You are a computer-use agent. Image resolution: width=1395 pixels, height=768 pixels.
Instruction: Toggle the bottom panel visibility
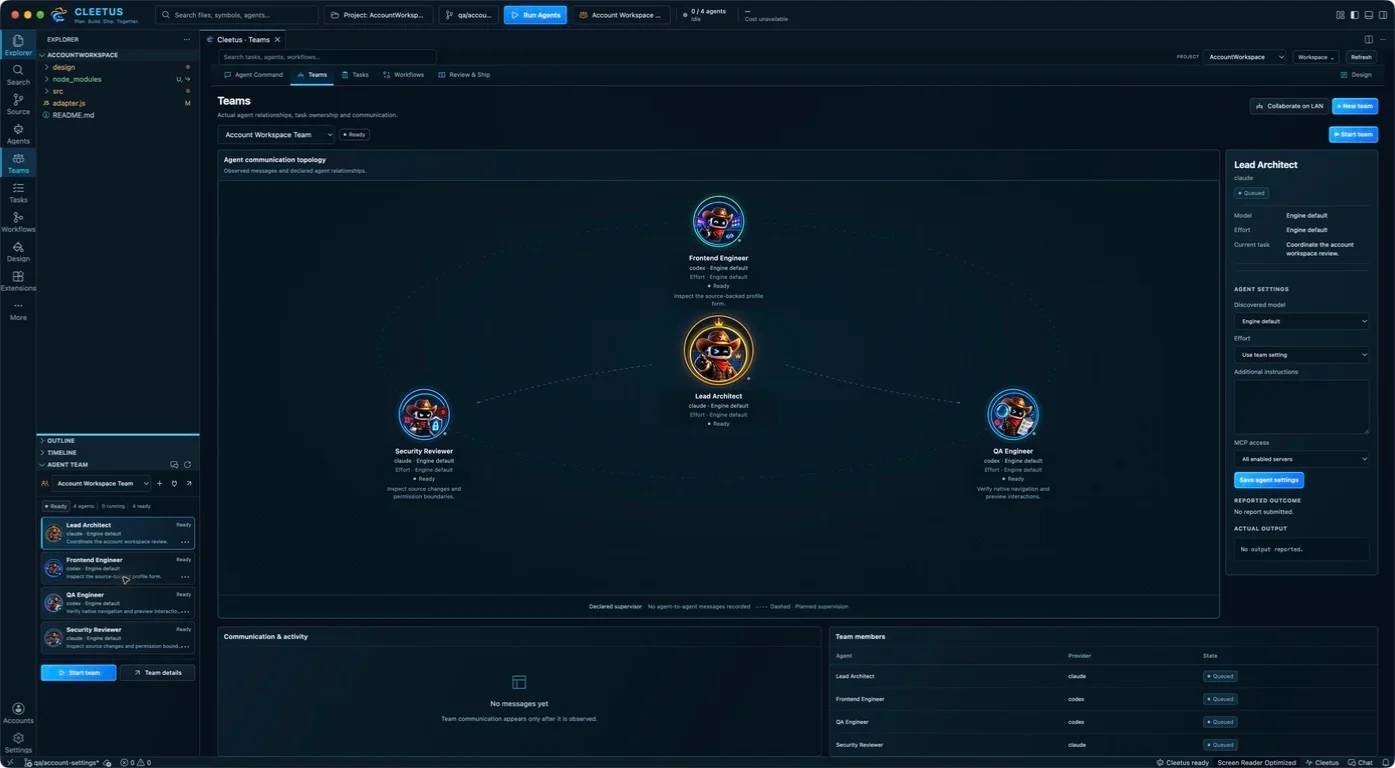click(1369, 15)
